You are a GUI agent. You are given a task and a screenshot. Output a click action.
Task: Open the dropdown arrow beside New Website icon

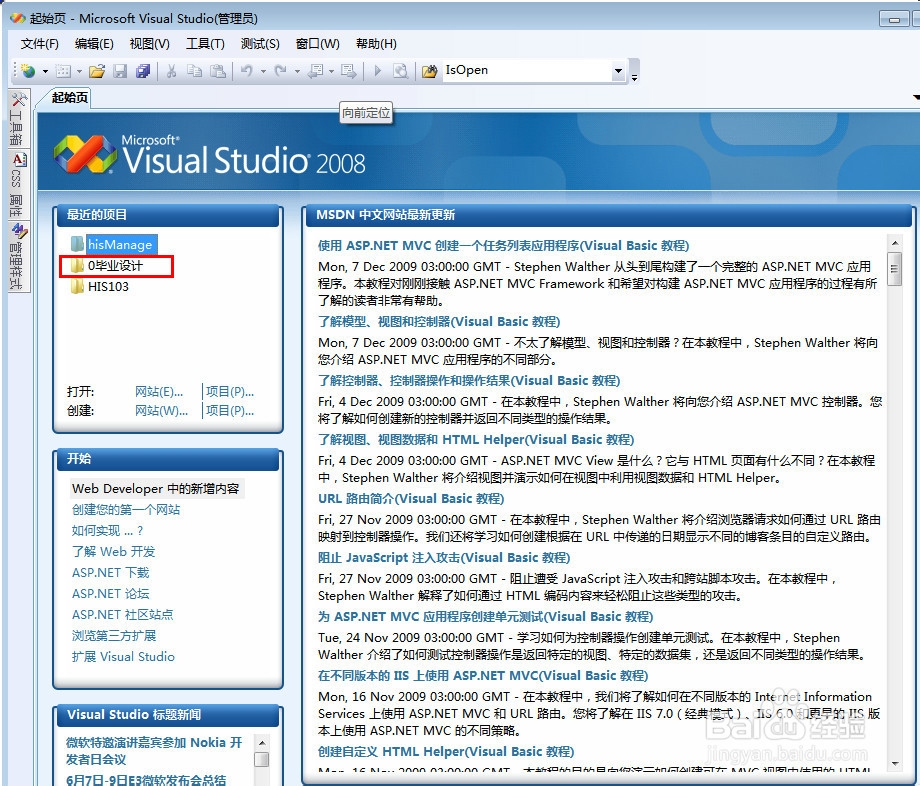45,72
